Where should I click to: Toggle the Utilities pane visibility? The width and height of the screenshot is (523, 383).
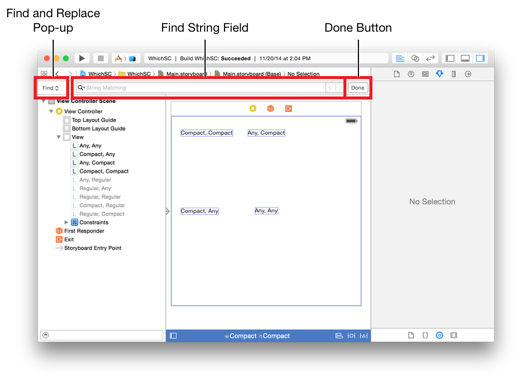(480, 58)
